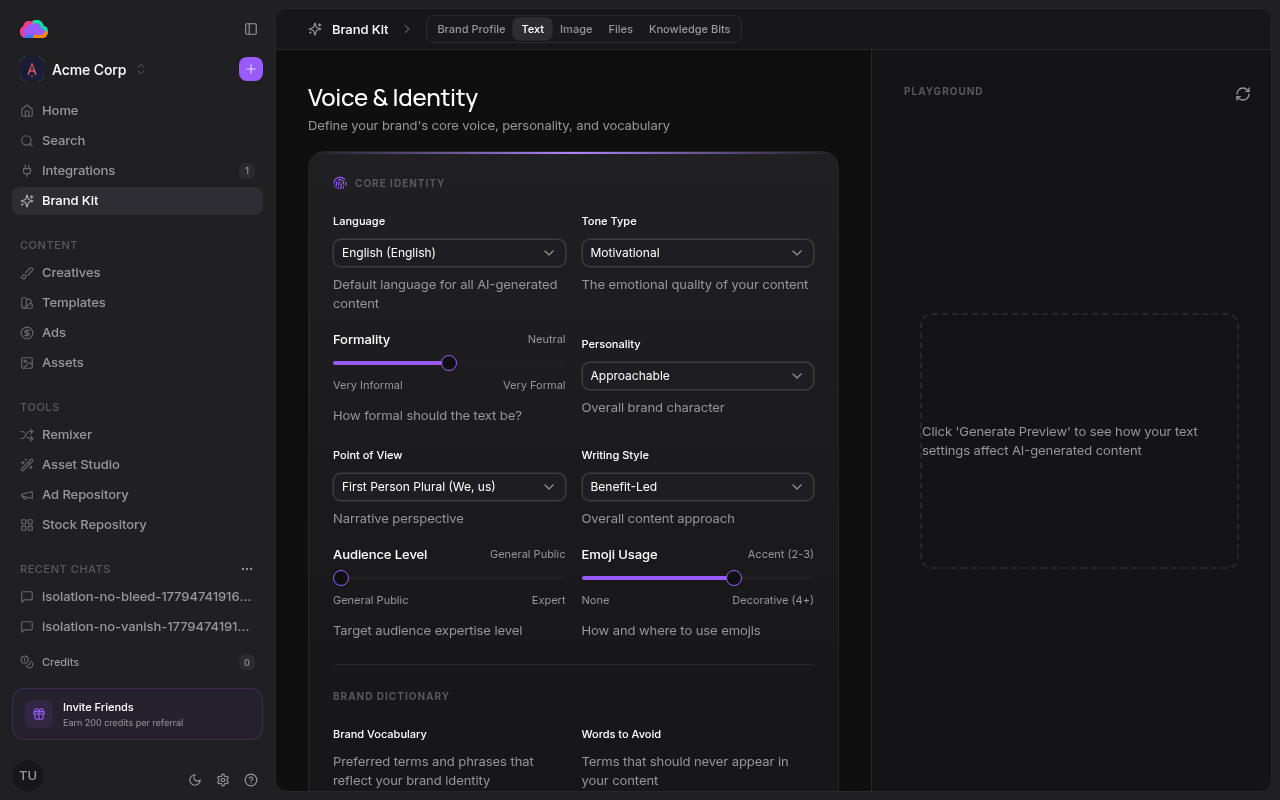Open Recent Chats more options dots
This screenshot has width=1280, height=800.
pyautogui.click(x=247, y=569)
